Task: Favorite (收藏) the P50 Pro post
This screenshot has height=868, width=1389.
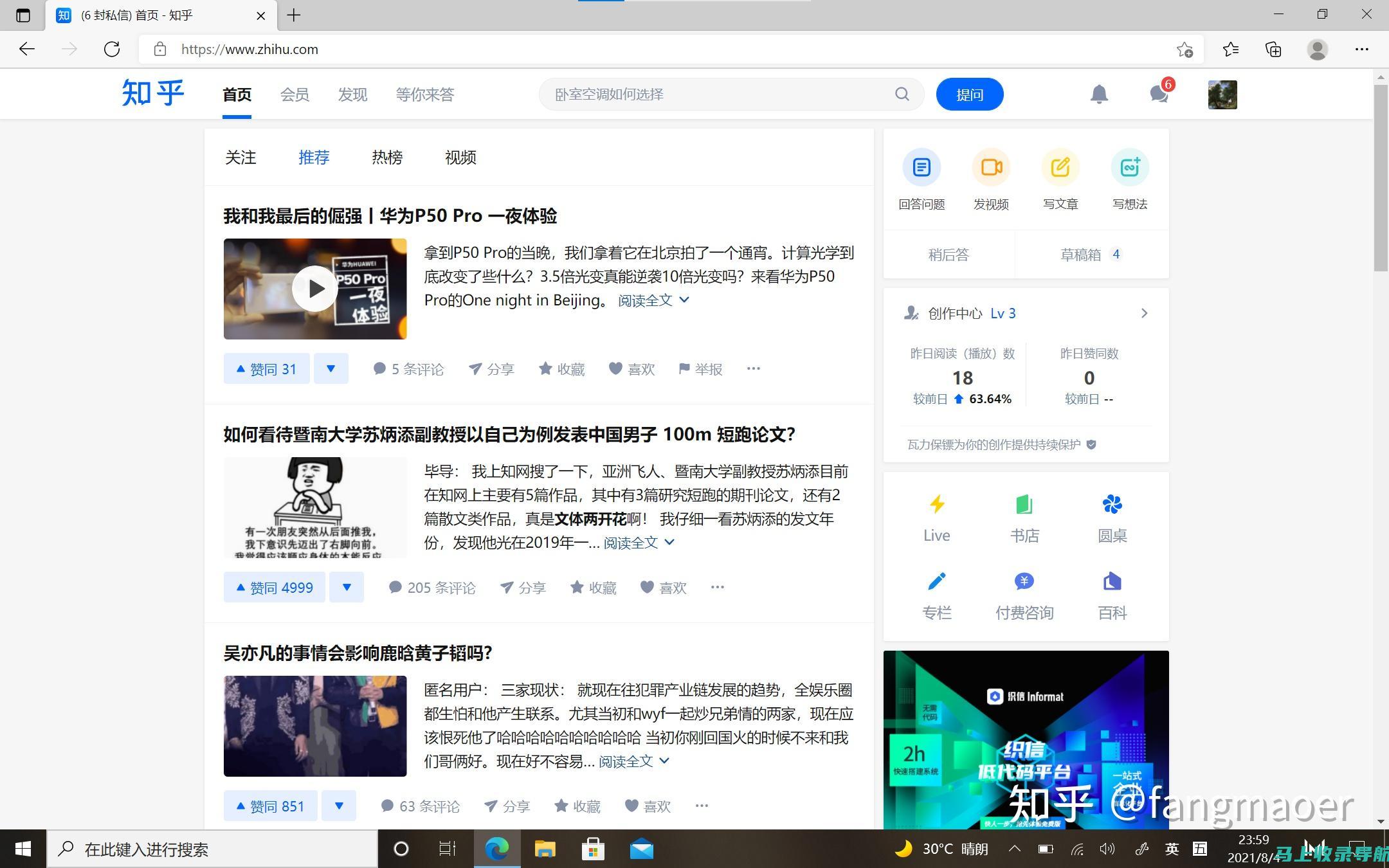Action: [x=561, y=368]
